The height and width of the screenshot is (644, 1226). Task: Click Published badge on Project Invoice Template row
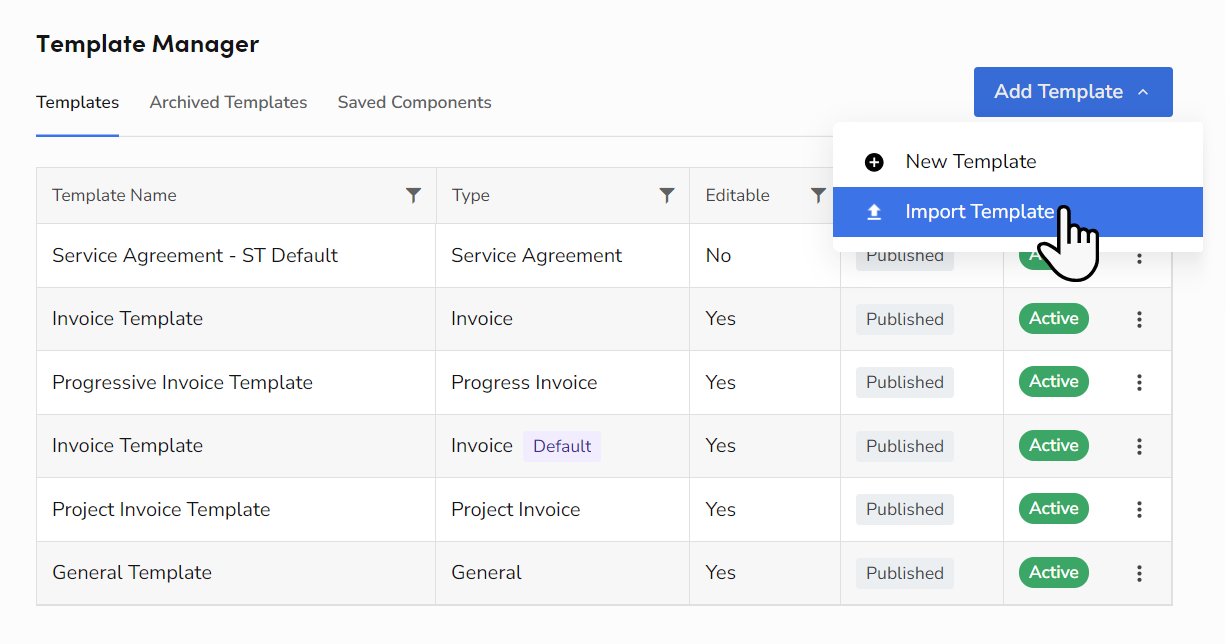[904, 509]
